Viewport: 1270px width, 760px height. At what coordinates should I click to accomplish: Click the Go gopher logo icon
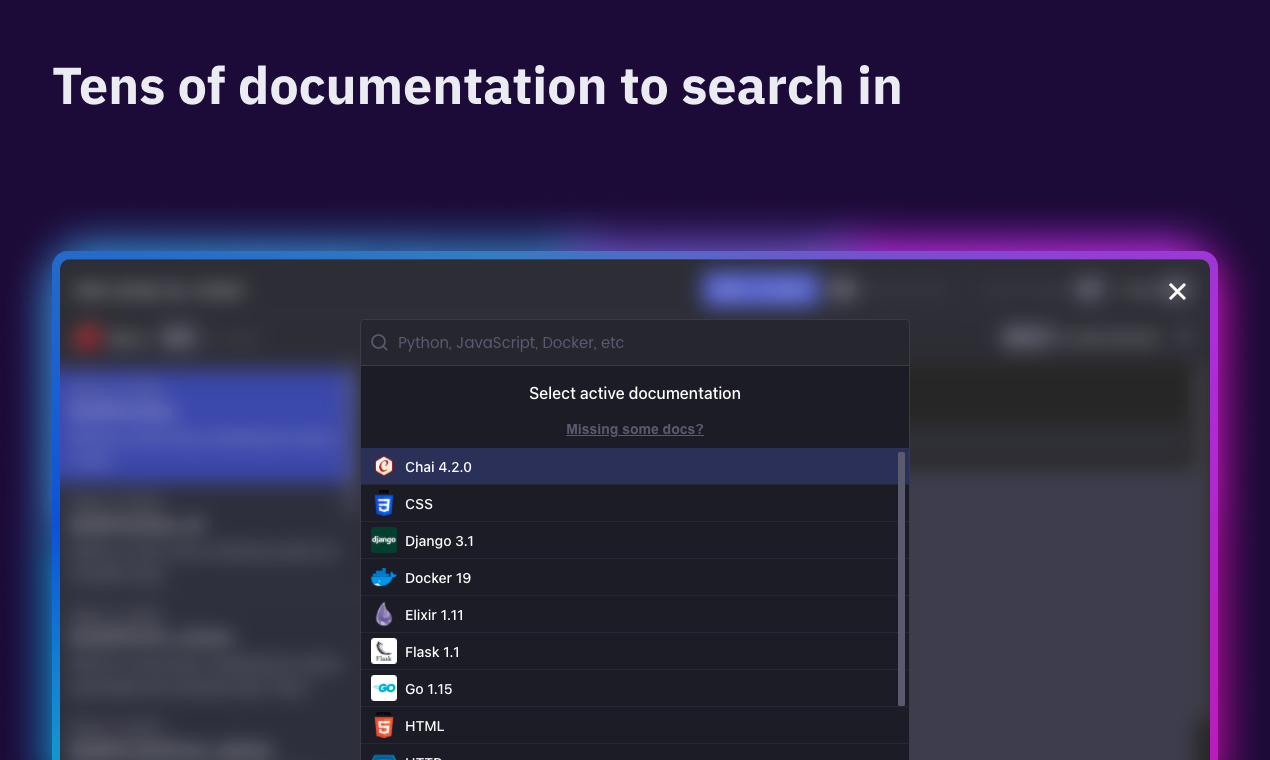point(384,688)
